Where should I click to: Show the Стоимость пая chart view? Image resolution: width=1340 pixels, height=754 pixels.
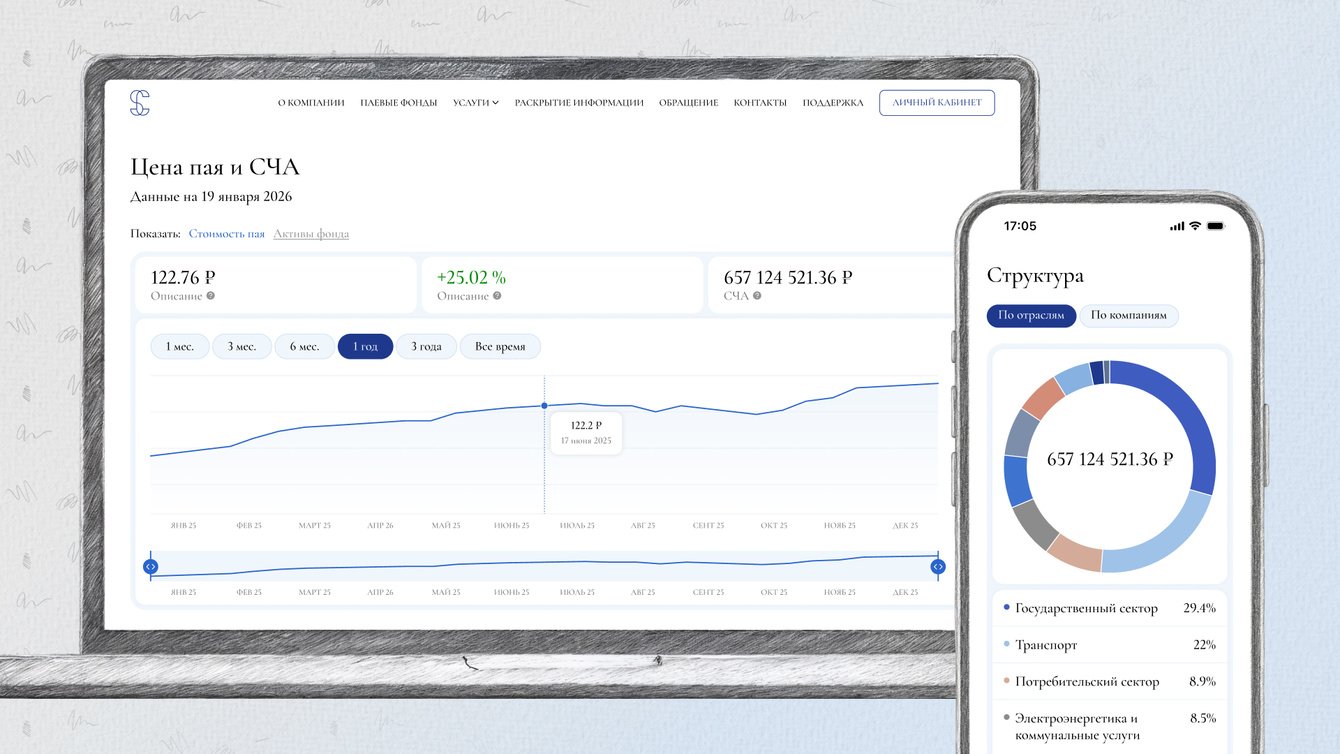(x=227, y=234)
